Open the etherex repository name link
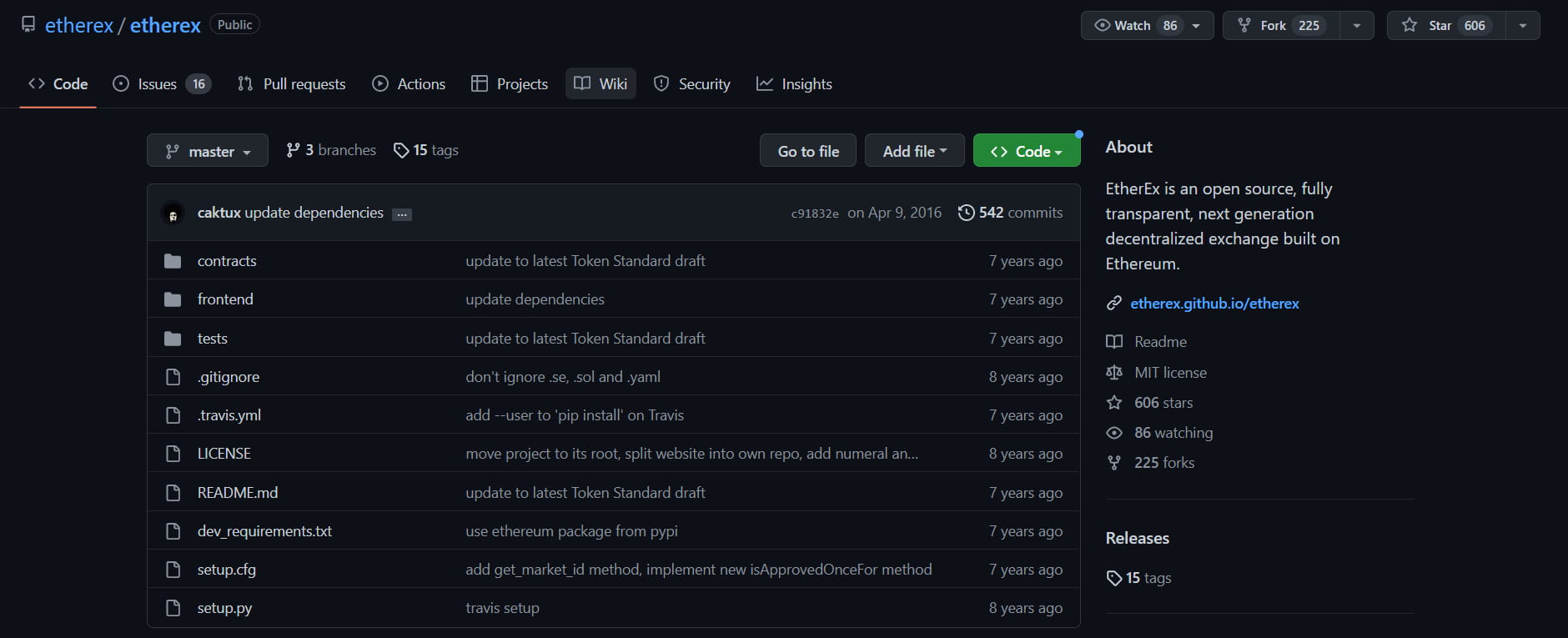Screen dimensions: 1568x638 [x=165, y=25]
